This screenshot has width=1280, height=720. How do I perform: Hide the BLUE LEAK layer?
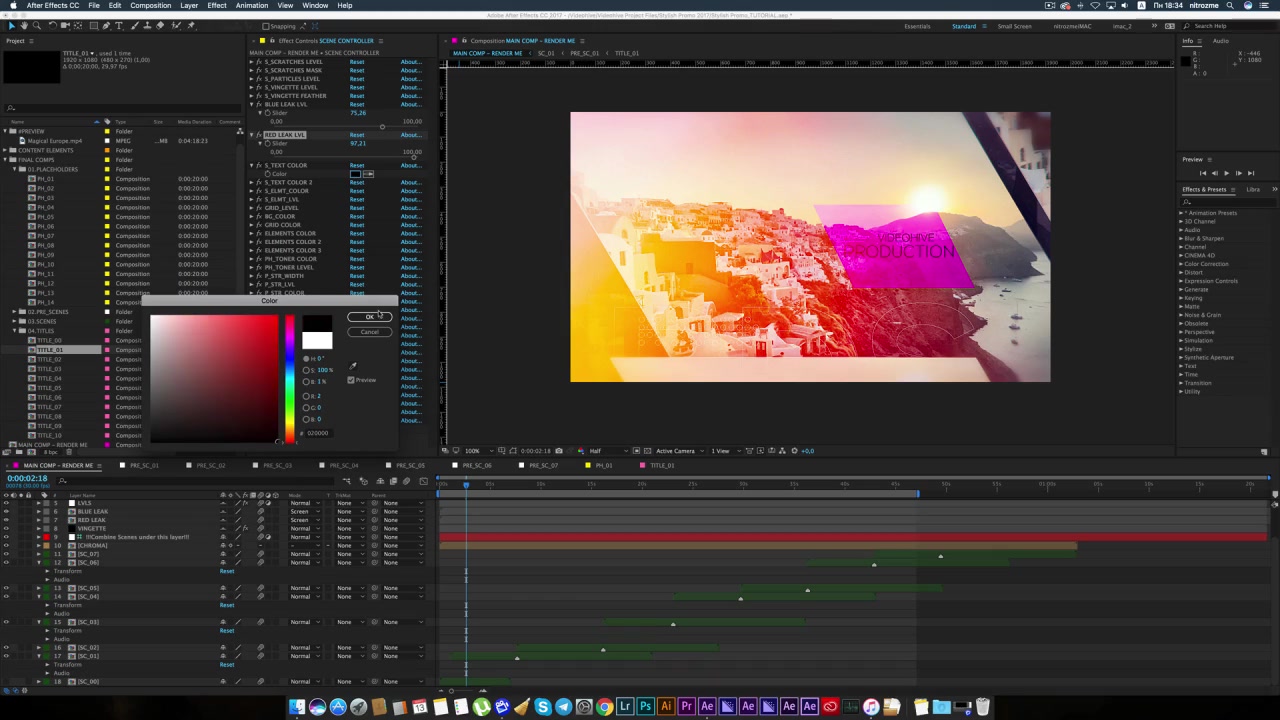pos(7,512)
